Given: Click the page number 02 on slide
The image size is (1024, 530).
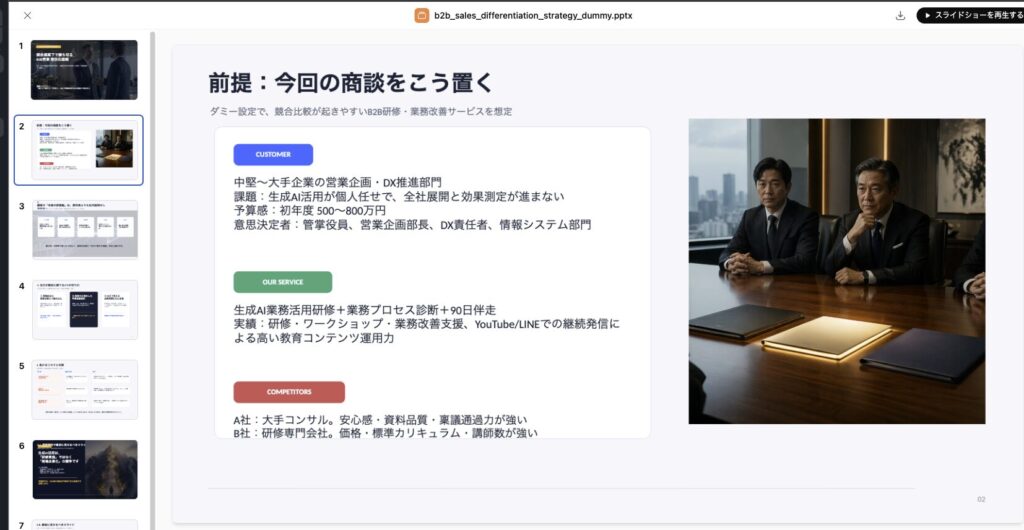Looking at the screenshot, I should tap(981, 499).
